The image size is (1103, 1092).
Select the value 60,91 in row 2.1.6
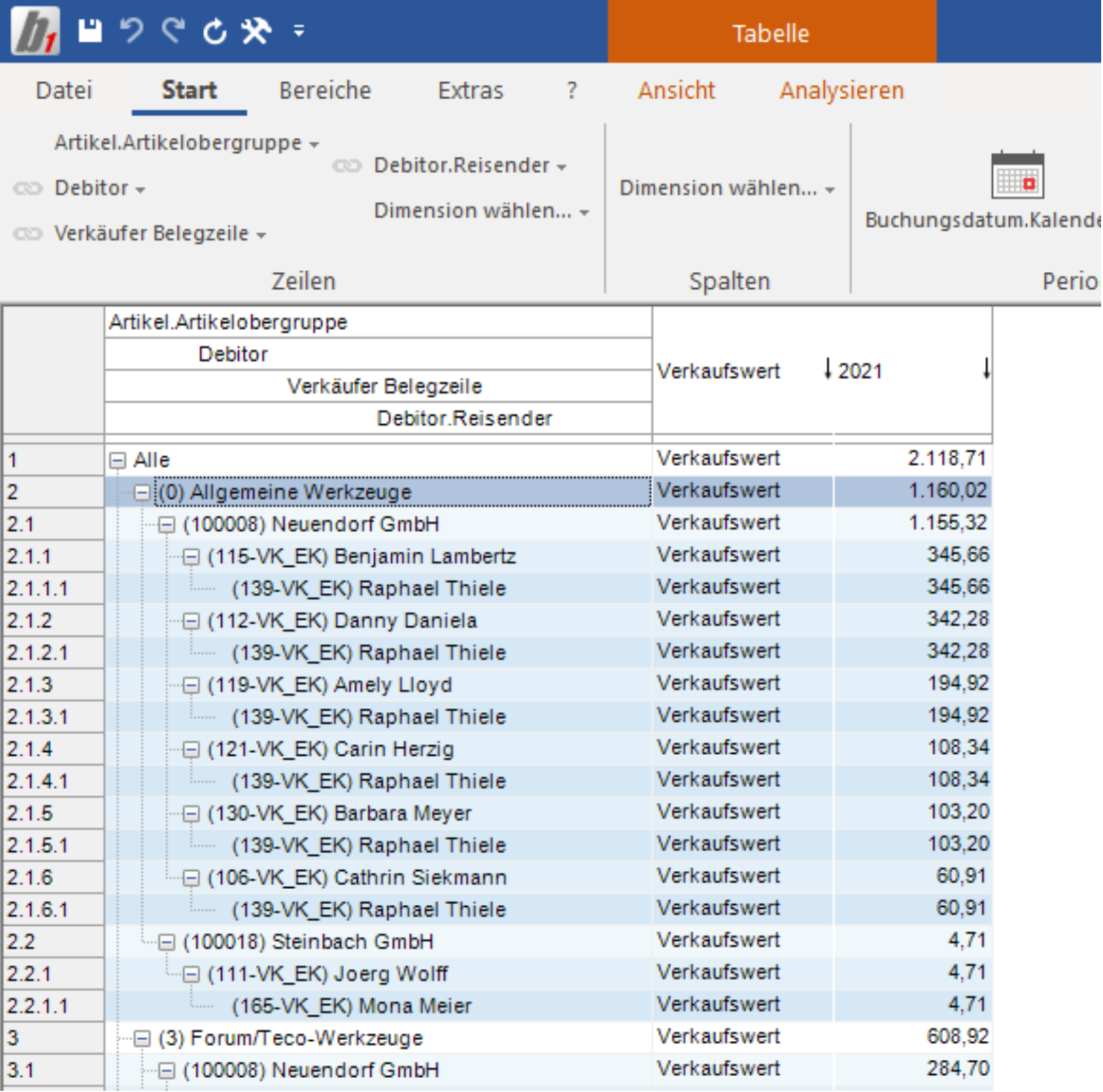(x=913, y=877)
